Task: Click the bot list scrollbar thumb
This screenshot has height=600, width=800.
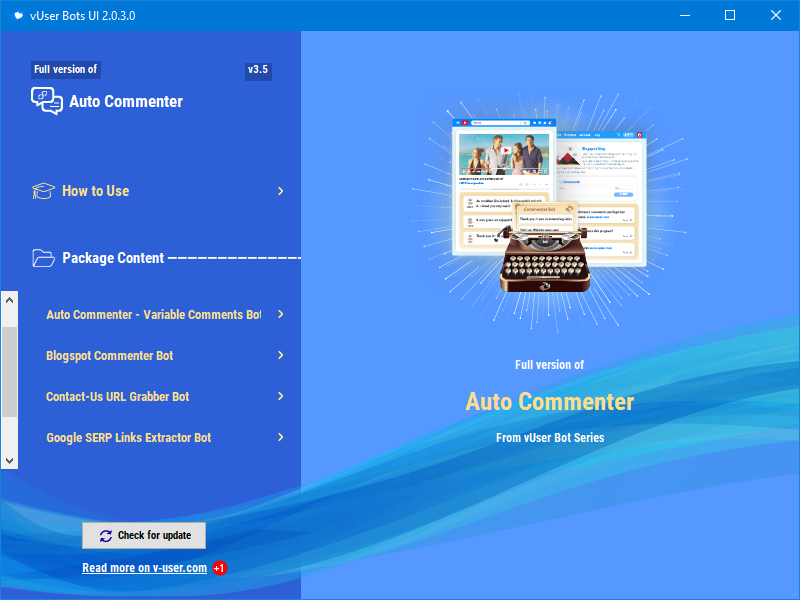Action: click(9, 372)
